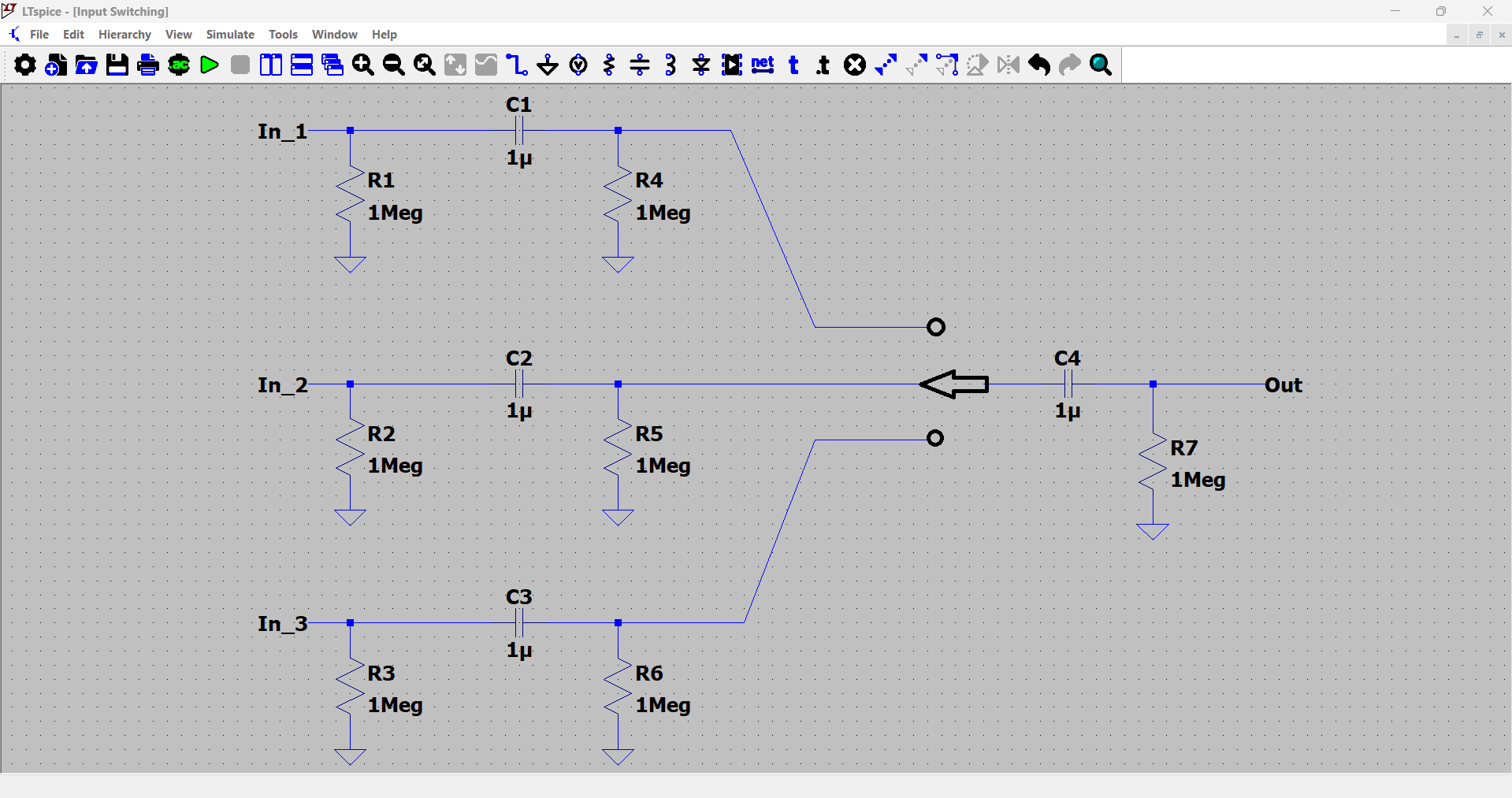The height and width of the screenshot is (798, 1512).
Task: Click the R3 resistor label
Action: pos(381,674)
